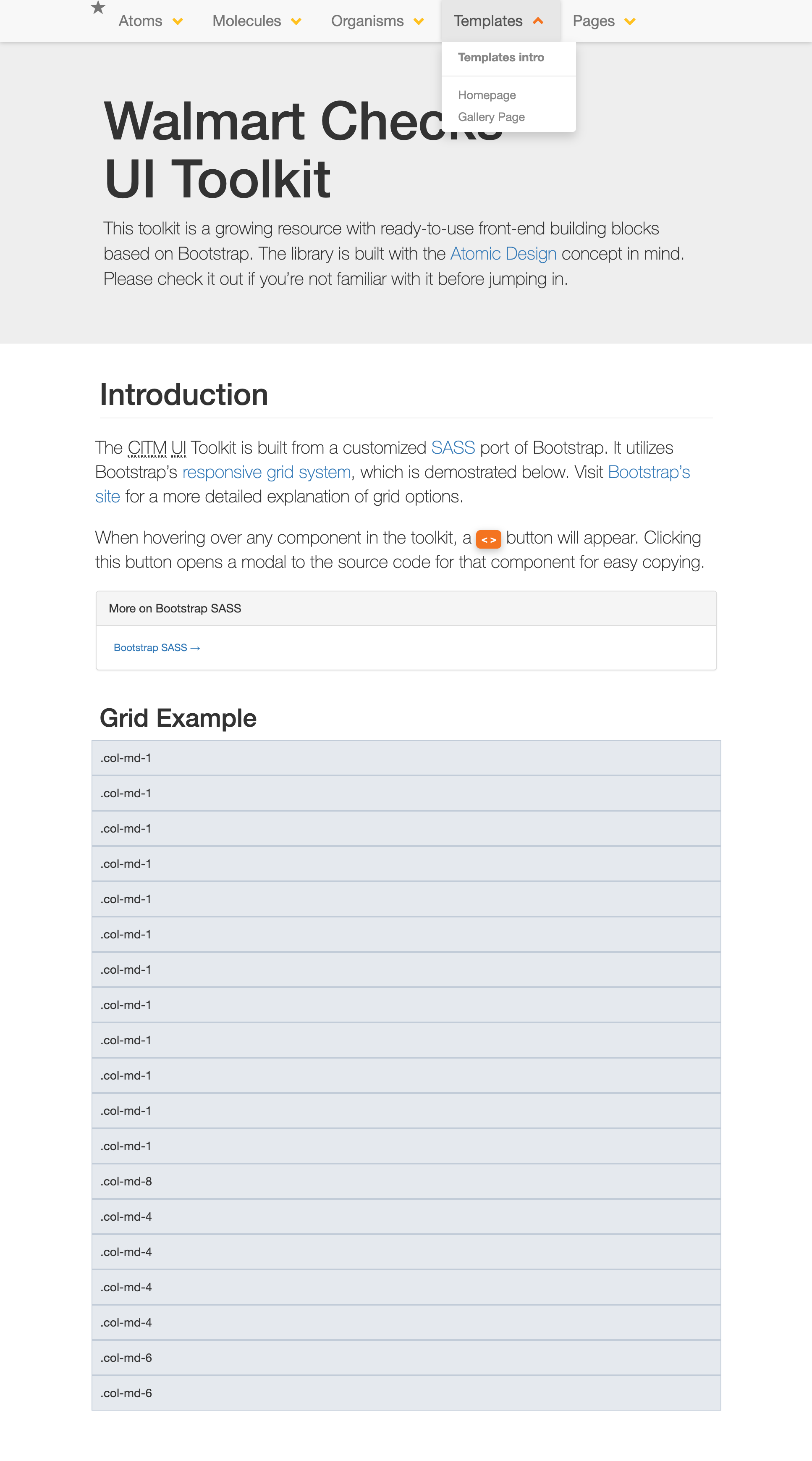Click the responsive grid system link
This screenshot has height=1461, width=812.
[267, 473]
